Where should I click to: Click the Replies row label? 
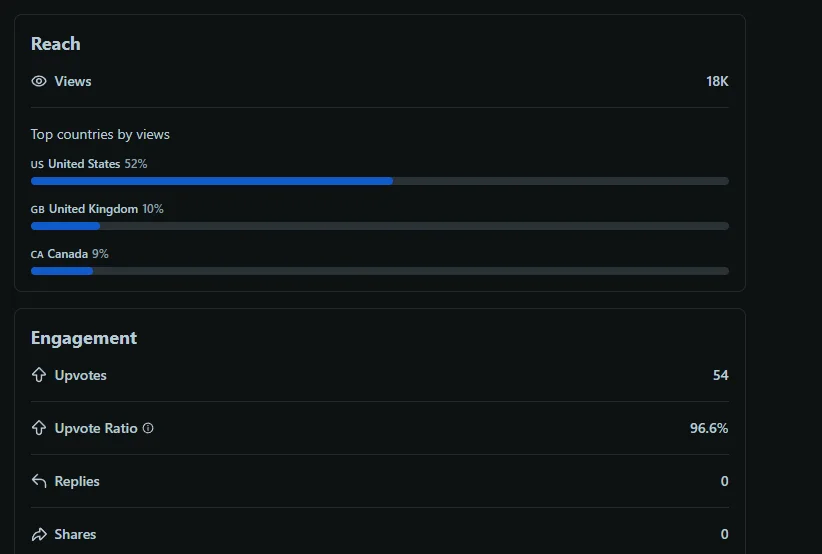77,481
